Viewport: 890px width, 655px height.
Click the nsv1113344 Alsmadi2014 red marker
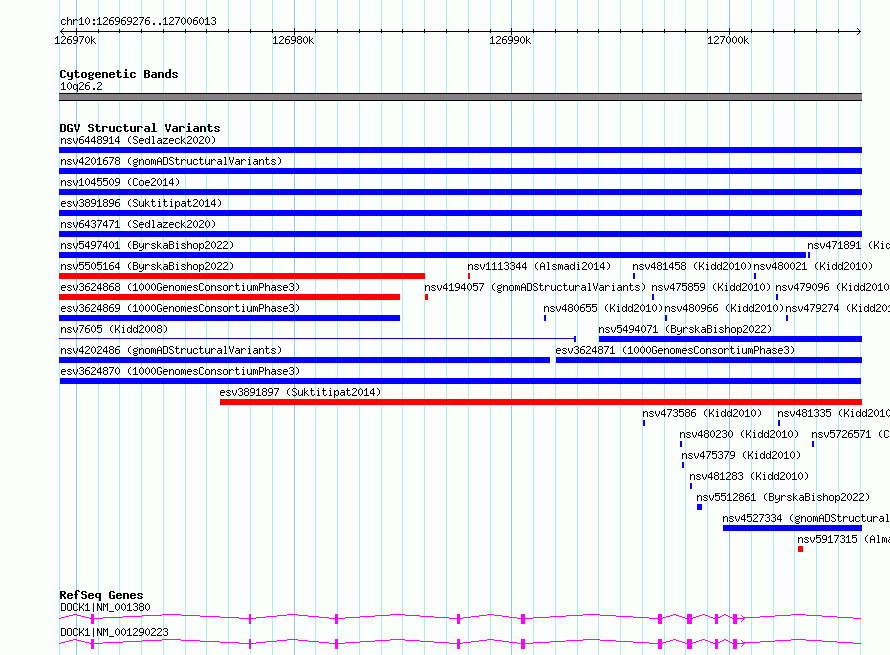[468, 276]
